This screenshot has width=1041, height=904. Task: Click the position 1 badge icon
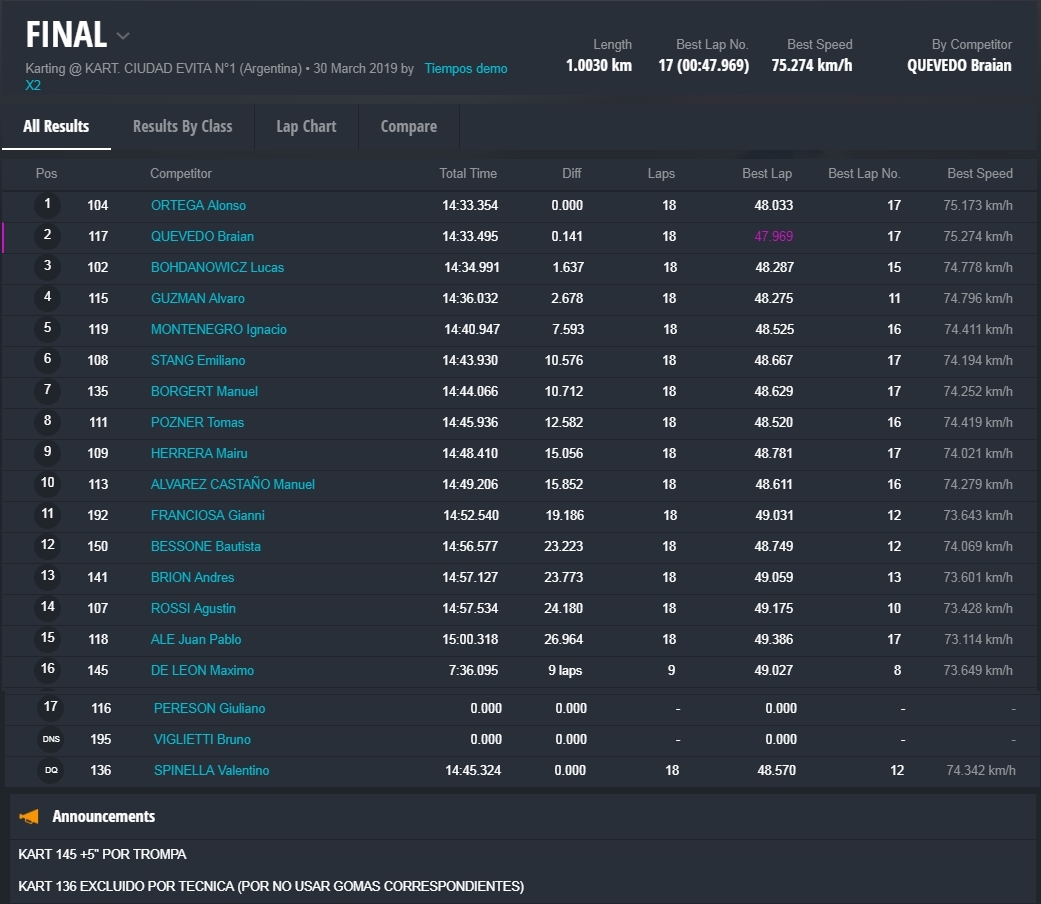tap(47, 205)
